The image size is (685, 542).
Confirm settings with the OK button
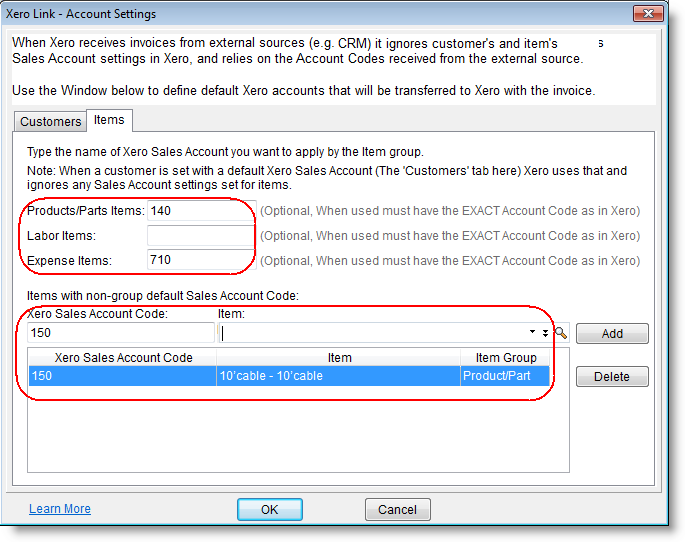[x=269, y=509]
